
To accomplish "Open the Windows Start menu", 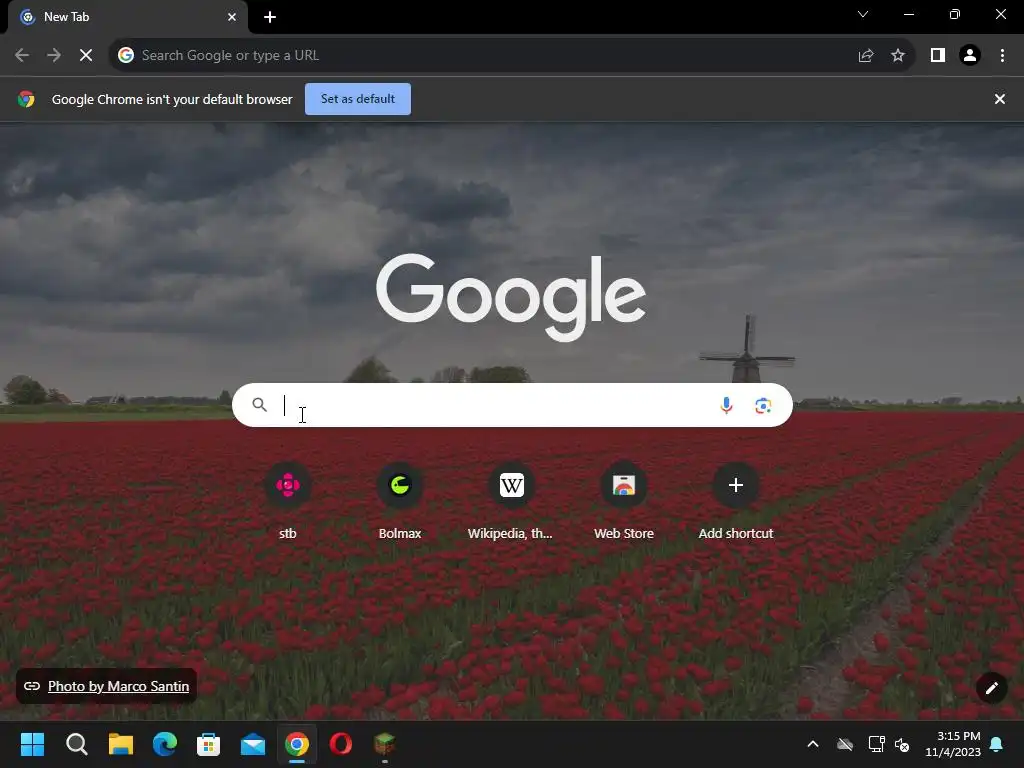I will [32, 744].
